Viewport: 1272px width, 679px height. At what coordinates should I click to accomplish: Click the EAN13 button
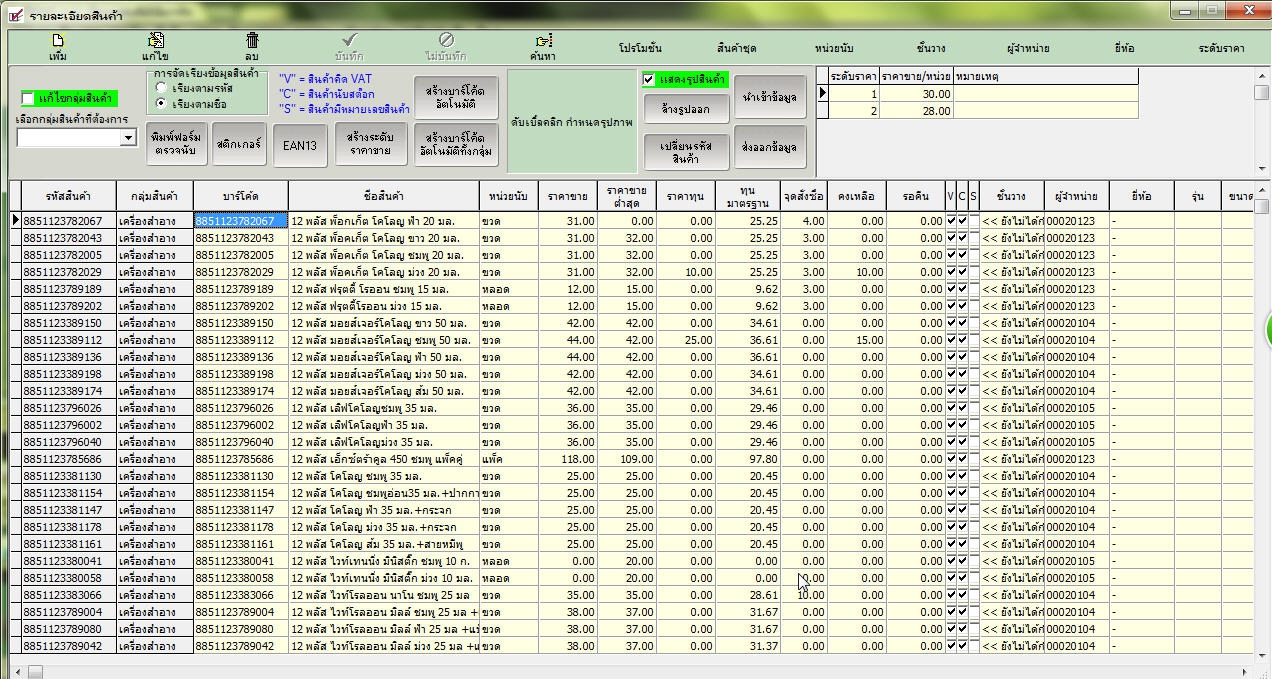click(x=299, y=145)
